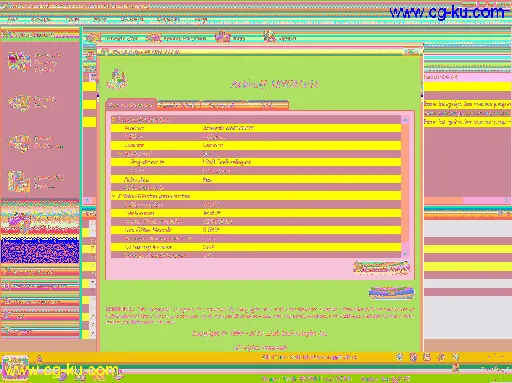Screen dimensions: 512x383
Task: Click the fourth toolbar icon in the main window
Action: [x=269, y=36]
